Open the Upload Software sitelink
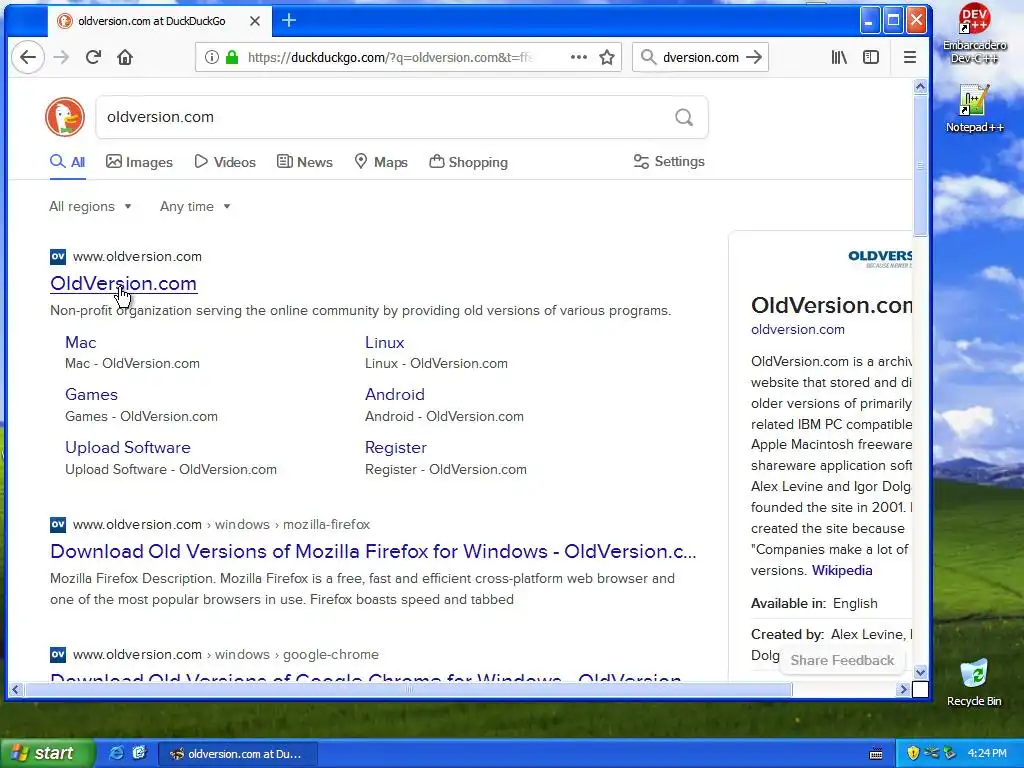Image resolution: width=1024 pixels, height=768 pixels. 128,447
